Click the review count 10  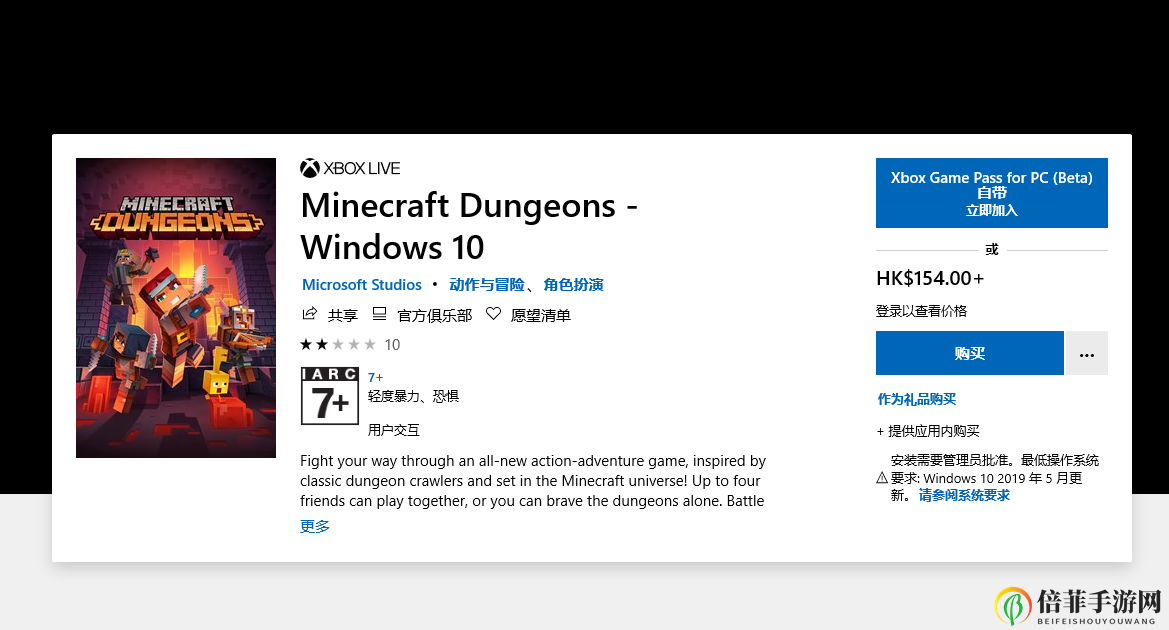tap(392, 345)
